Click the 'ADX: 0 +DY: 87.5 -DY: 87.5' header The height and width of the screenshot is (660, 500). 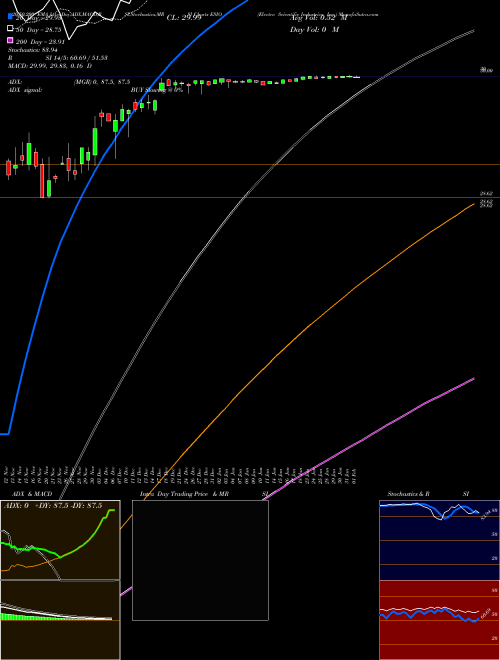[x=53, y=506]
